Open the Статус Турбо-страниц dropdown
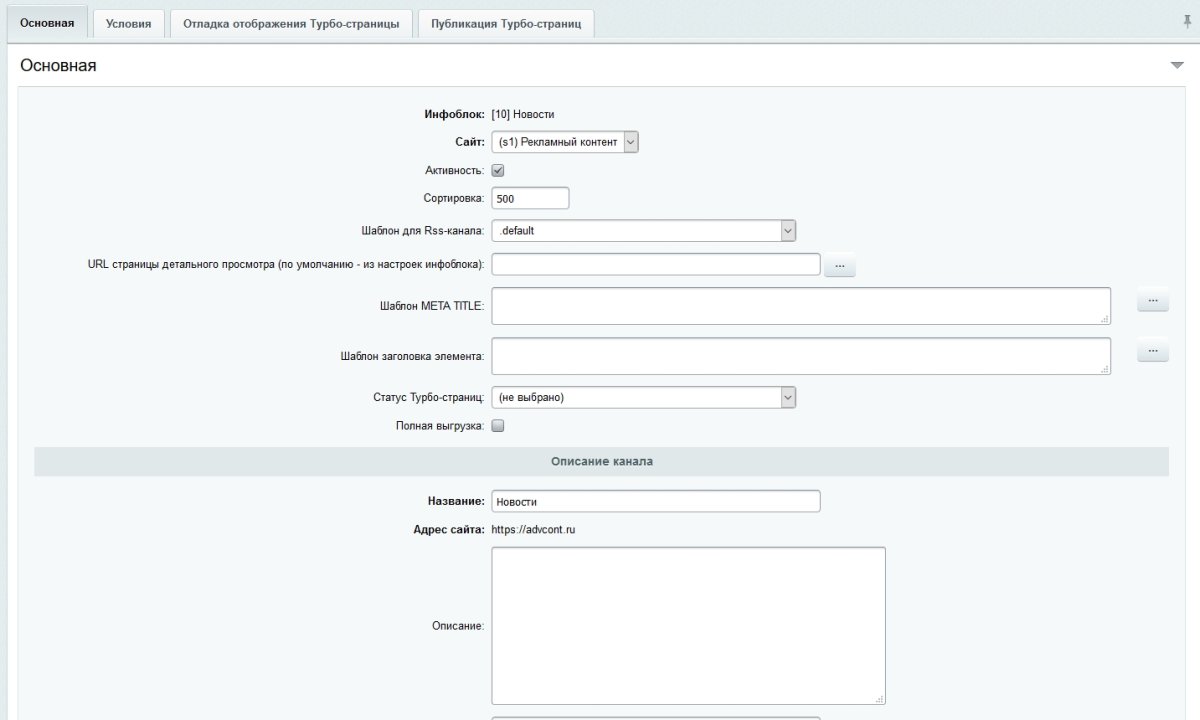Image resolution: width=1200 pixels, height=720 pixels. 643,397
